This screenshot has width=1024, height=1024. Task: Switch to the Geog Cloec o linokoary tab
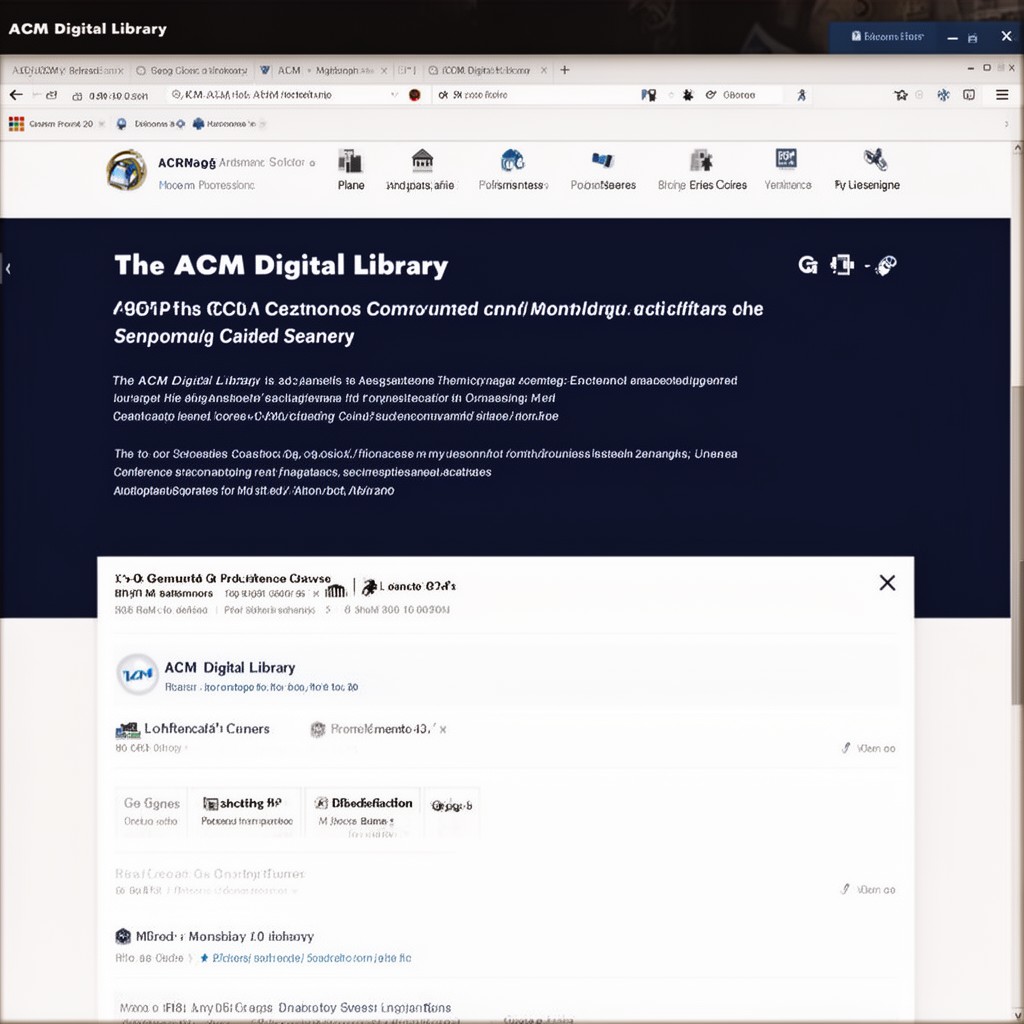pyautogui.click(x=191, y=71)
